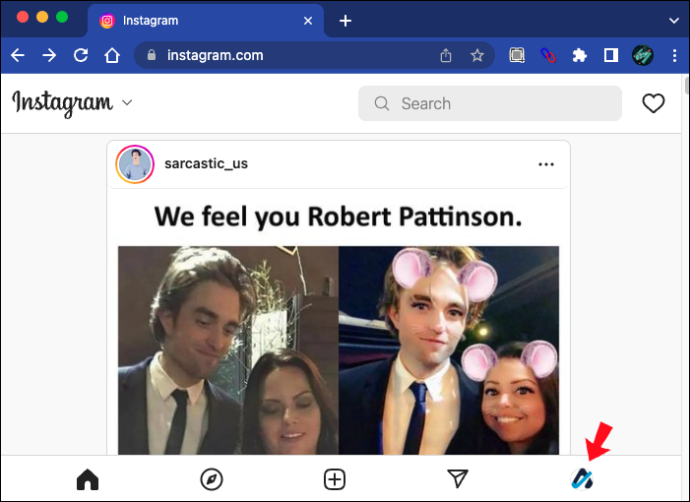690x502 pixels.
Task: Bookmark this page with star icon
Action: click(x=477, y=55)
